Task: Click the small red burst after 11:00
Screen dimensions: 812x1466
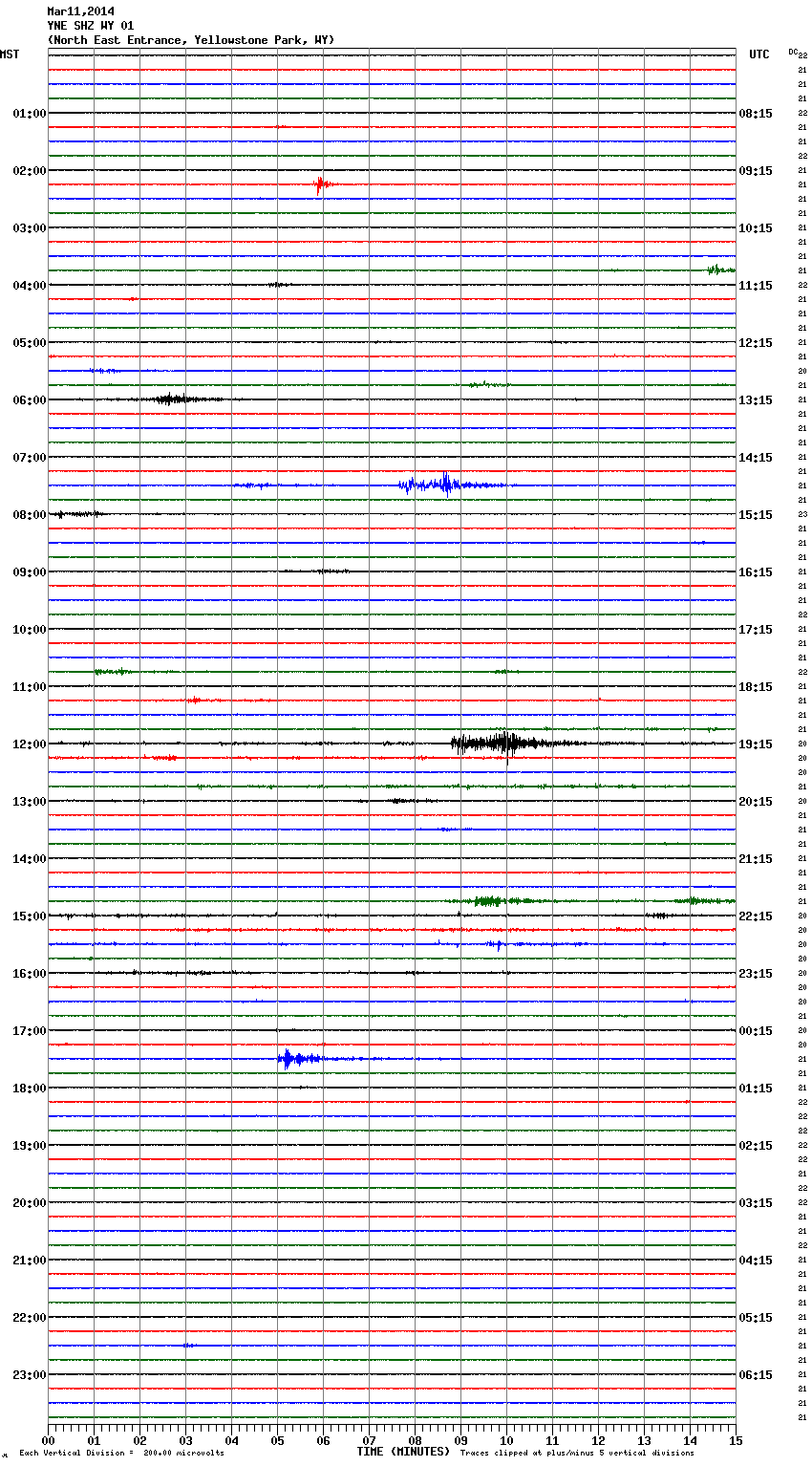Action: (196, 701)
